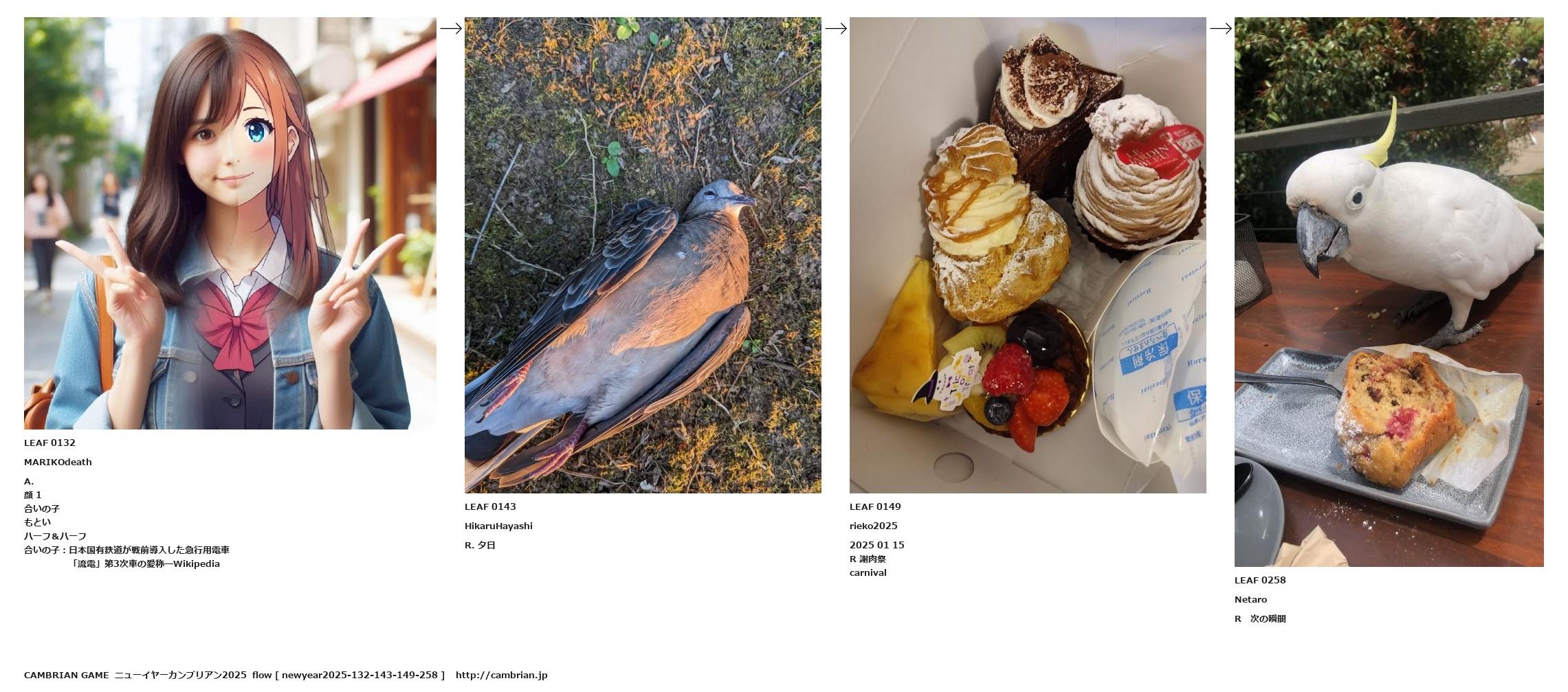Click the flow ID newyear2025-132-143-149-258
This screenshot has width=1568, height=692.
(360, 675)
